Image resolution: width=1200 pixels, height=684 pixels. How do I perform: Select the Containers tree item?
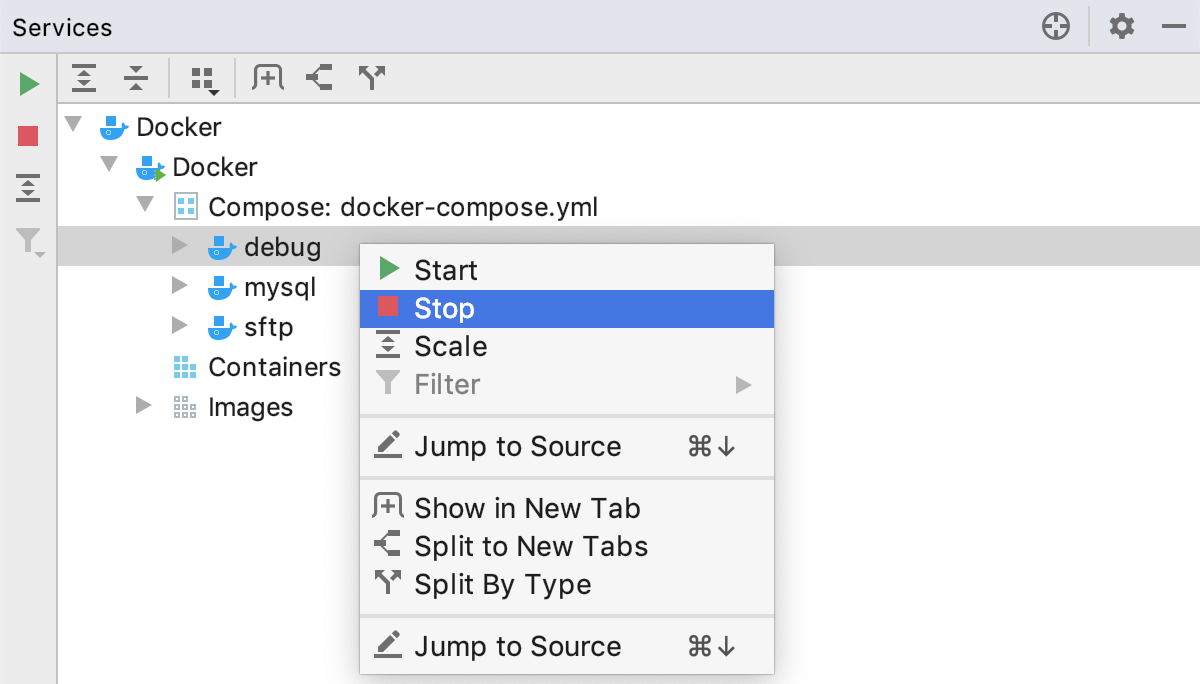pos(275,367)
